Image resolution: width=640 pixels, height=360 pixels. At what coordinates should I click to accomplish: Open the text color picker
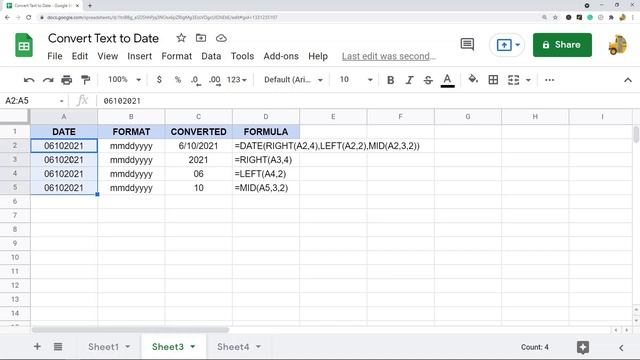[447, 80]
